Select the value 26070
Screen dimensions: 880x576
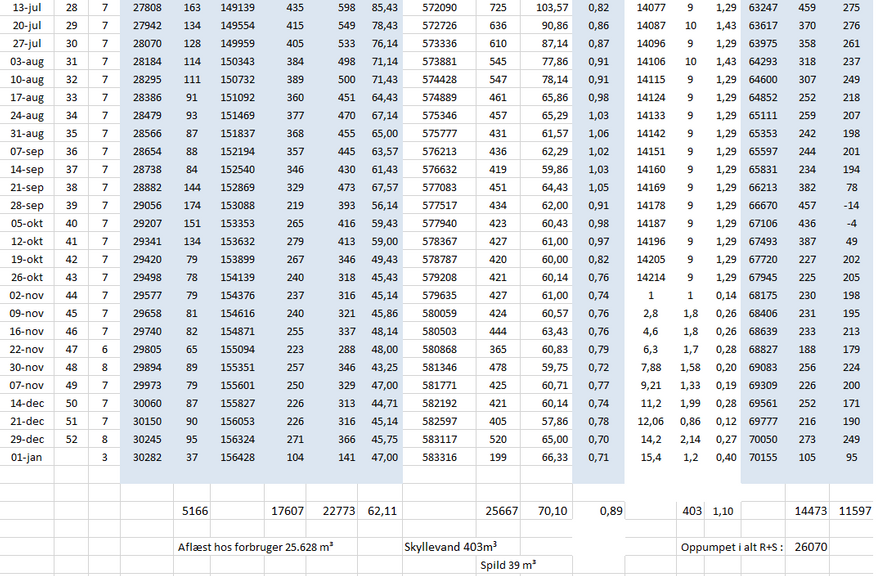(x=811, y=547)
